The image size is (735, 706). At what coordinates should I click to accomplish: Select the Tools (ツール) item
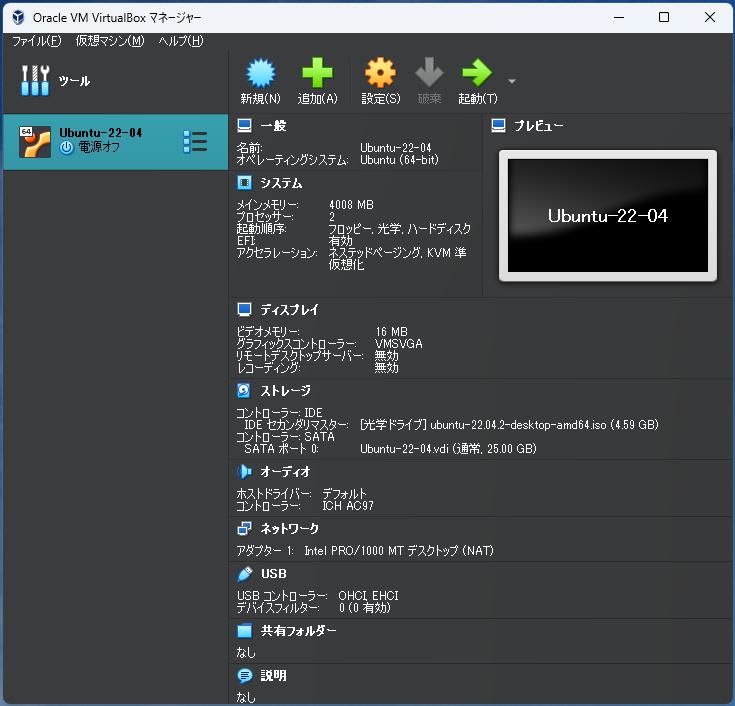tap(115, 81)
